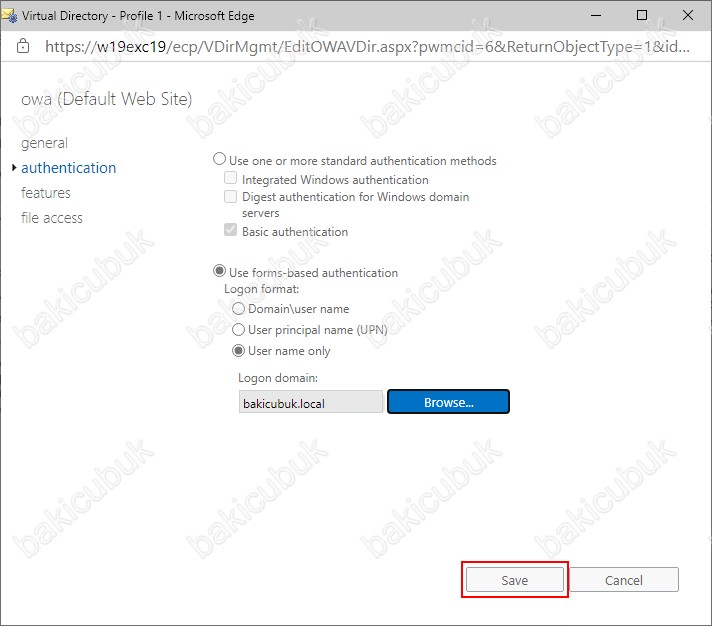Select Use forms-based authentication
This screenshot has height=626, width=712.
coord(219,271)
